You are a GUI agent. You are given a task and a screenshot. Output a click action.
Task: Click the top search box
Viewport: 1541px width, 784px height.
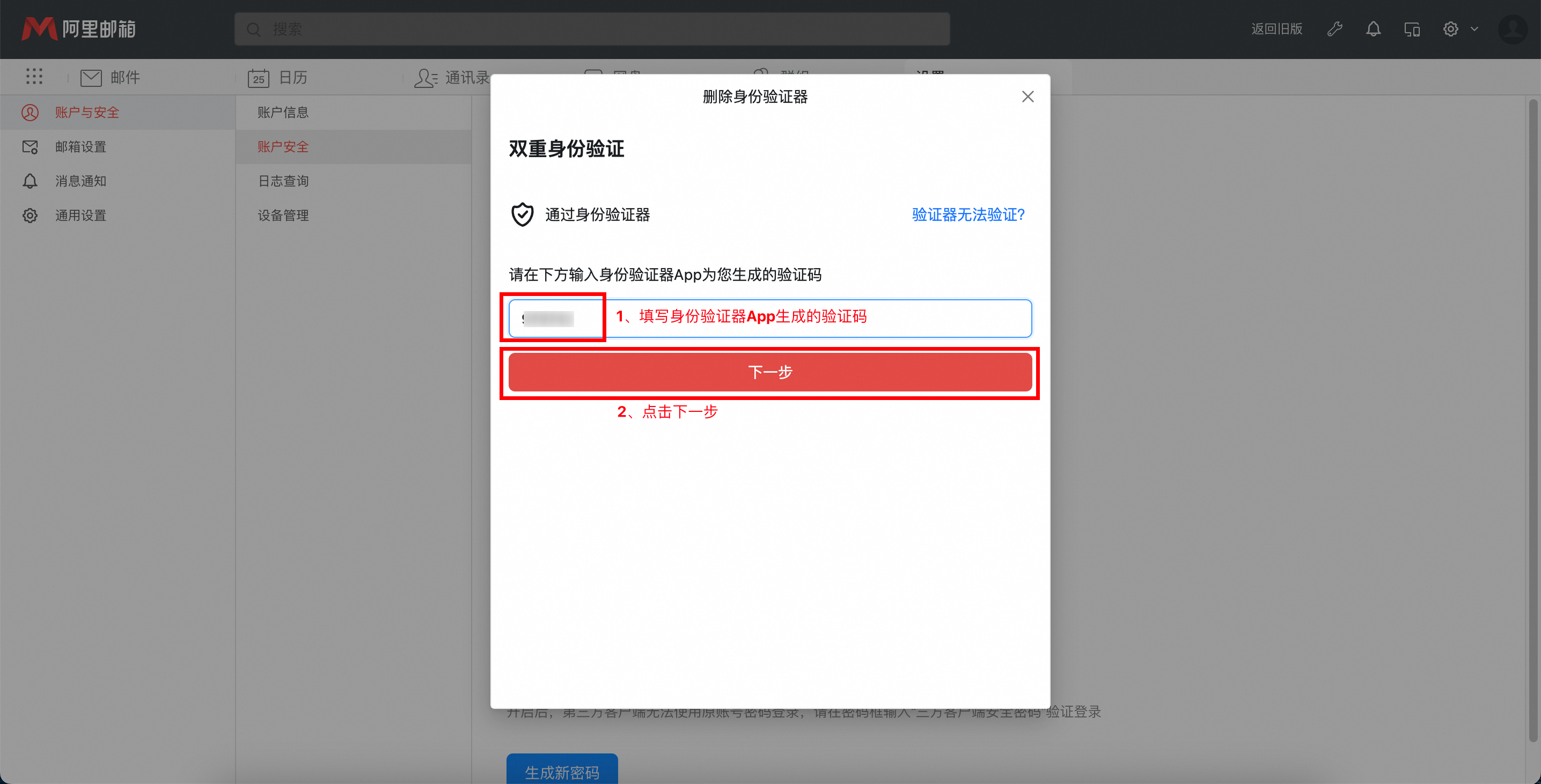[592, 29]
